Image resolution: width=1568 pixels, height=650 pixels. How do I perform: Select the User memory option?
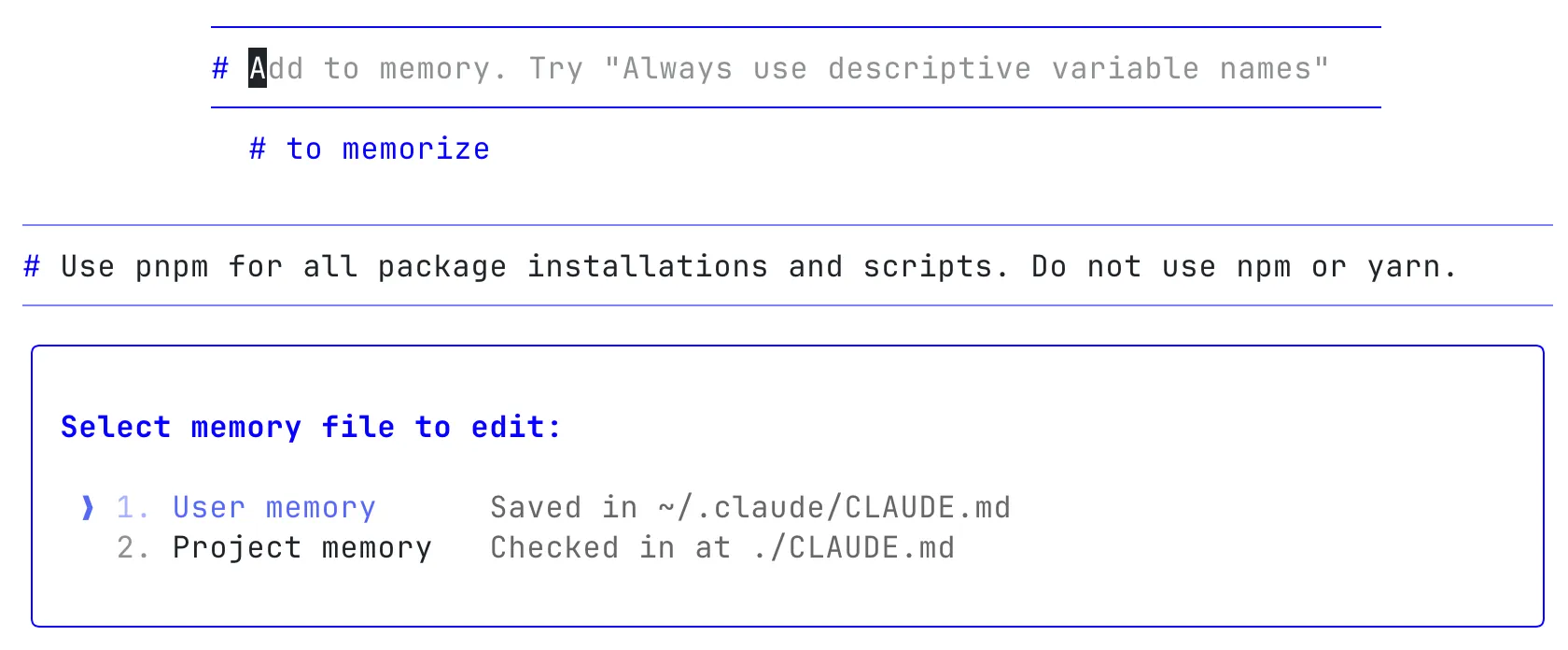pos(273,507)
